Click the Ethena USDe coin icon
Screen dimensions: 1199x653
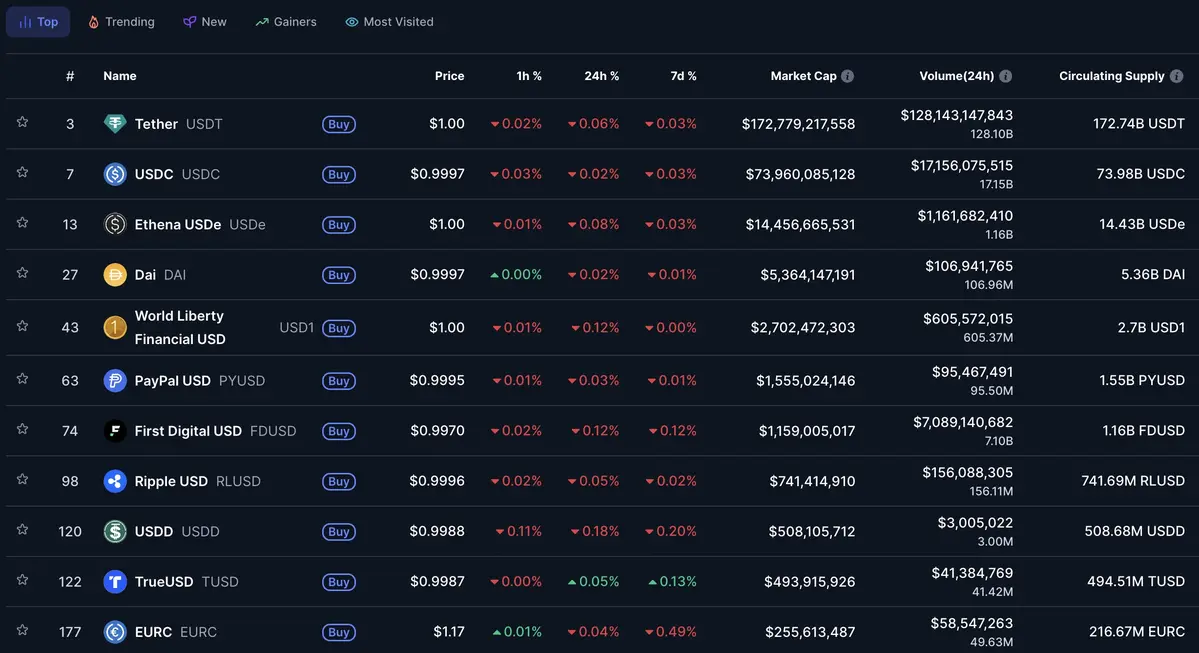(x=114, y=223)
